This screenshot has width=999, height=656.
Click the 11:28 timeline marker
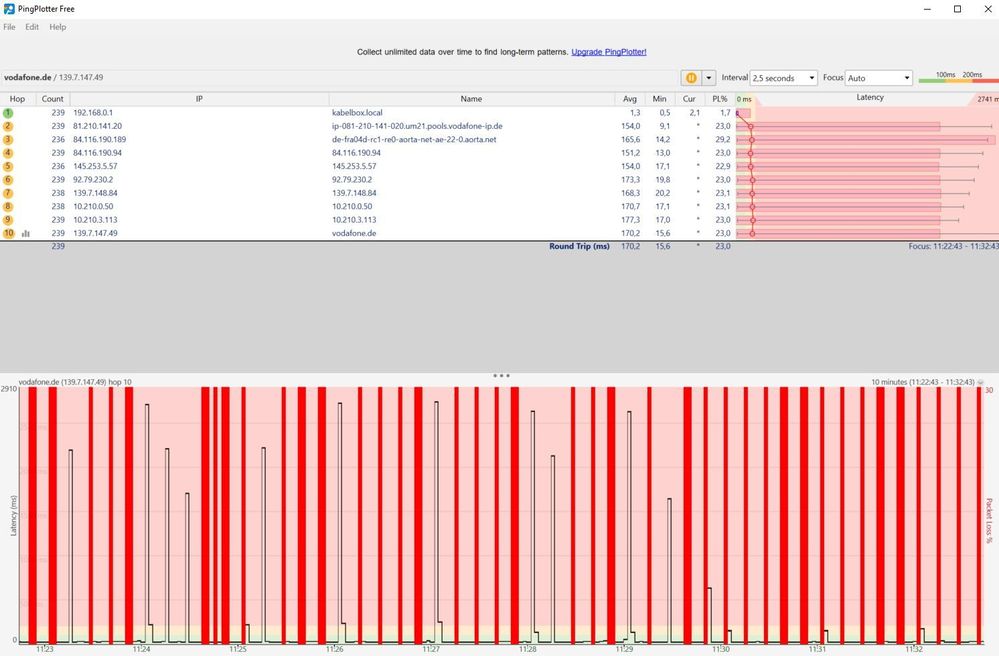pos(528,649)
